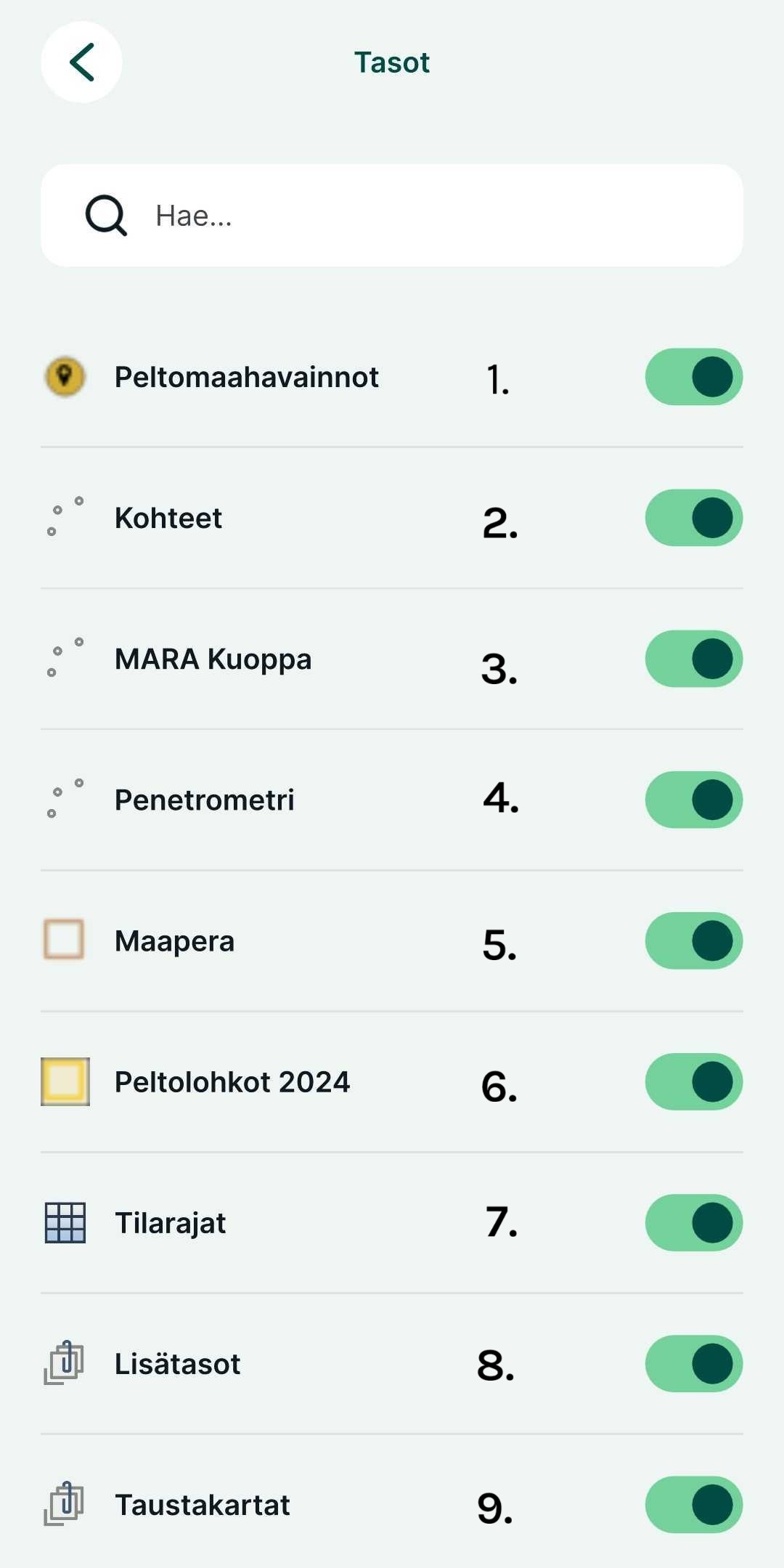Select the Peltolohkot 2024 layer name
Viewport: 784px width, 1568px height.
(x=232, y=1082)
